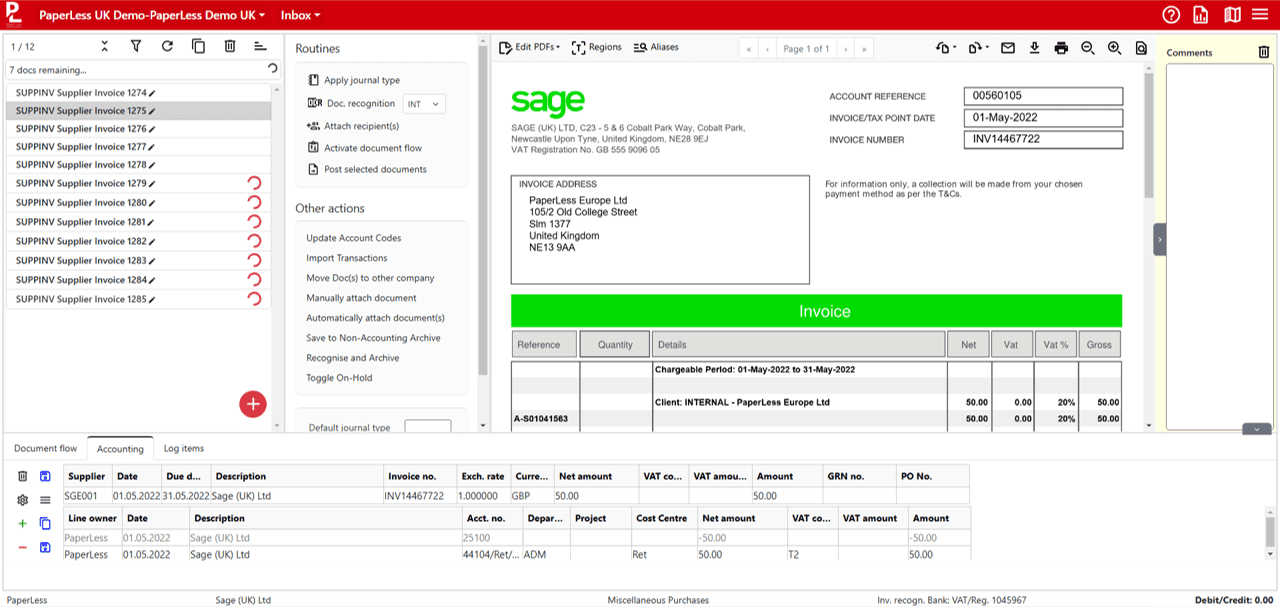
Task: Open the reports chart icon in header
Action: [x=1201, y=15]
